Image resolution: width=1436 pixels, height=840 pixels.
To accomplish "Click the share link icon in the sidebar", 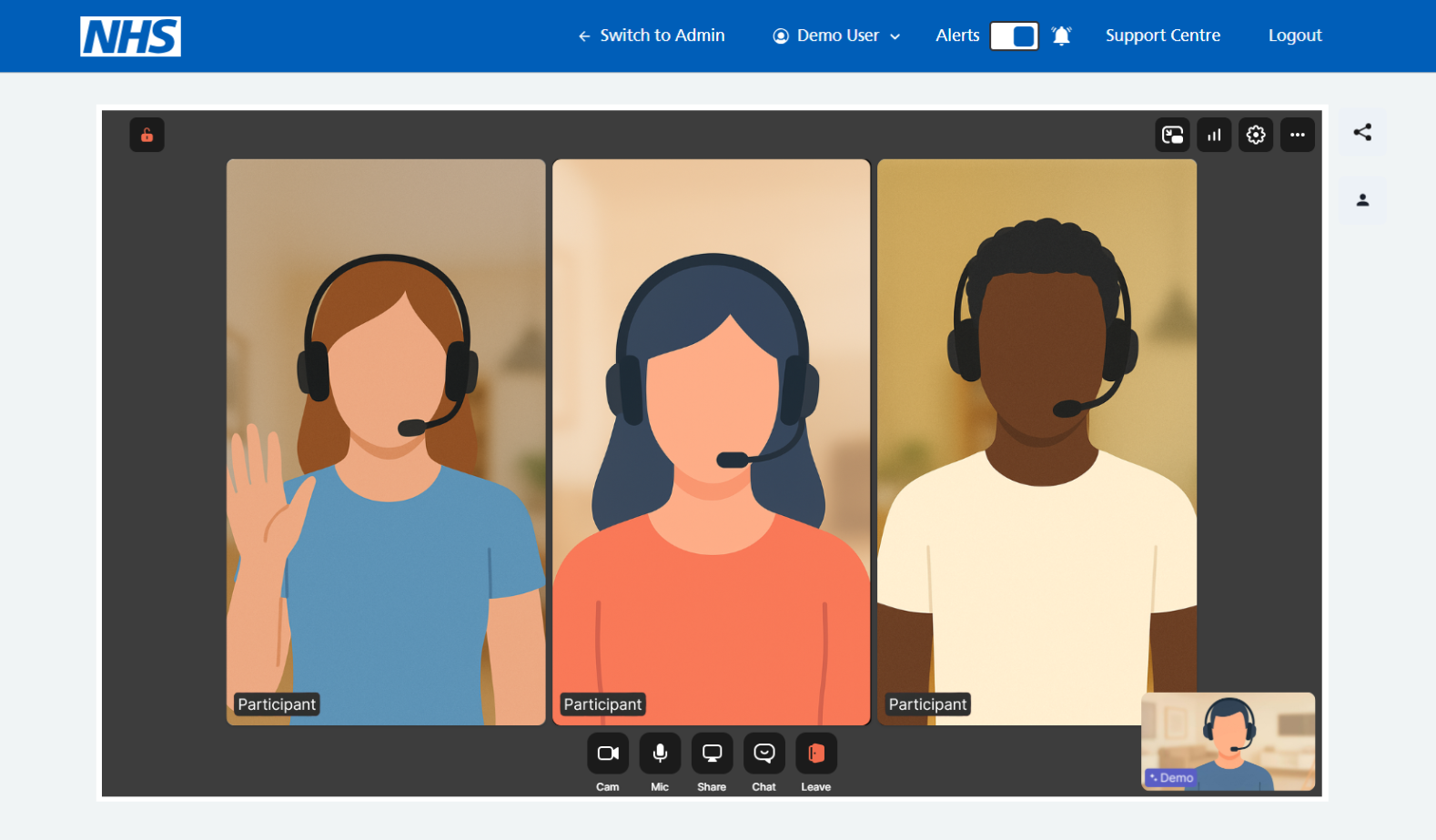I will [1362, 133].
